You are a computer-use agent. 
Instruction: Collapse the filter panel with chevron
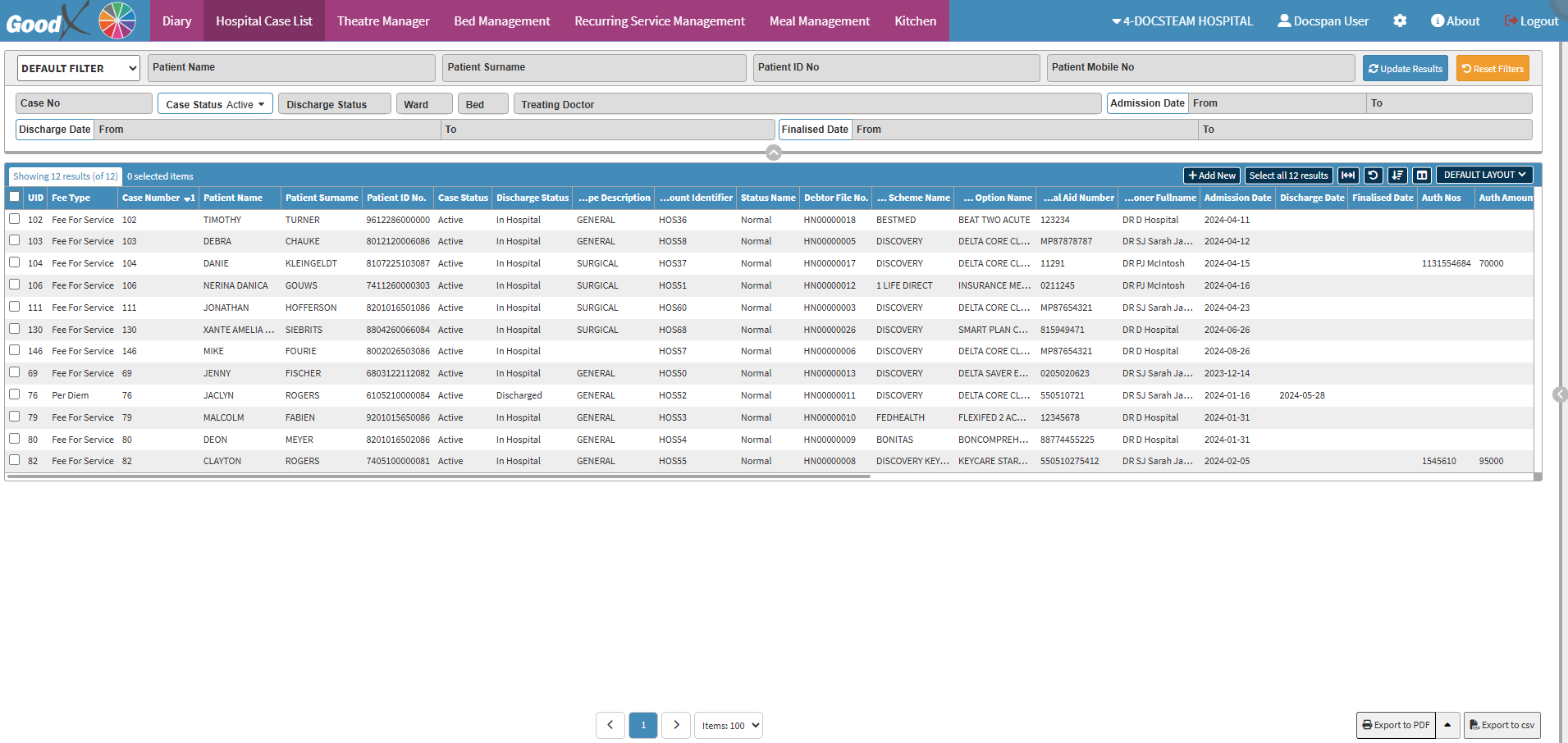pyautogui.click(x=773, y=153)
